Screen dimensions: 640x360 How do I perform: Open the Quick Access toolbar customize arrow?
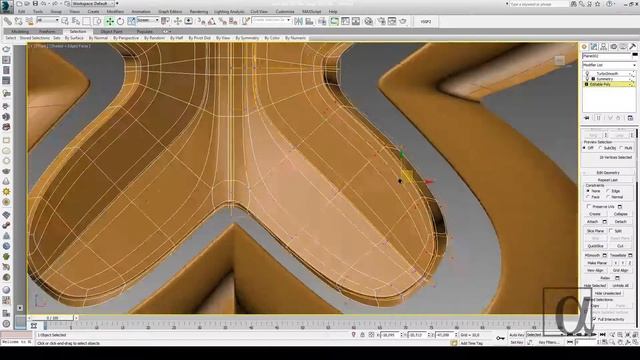[117, 4]
